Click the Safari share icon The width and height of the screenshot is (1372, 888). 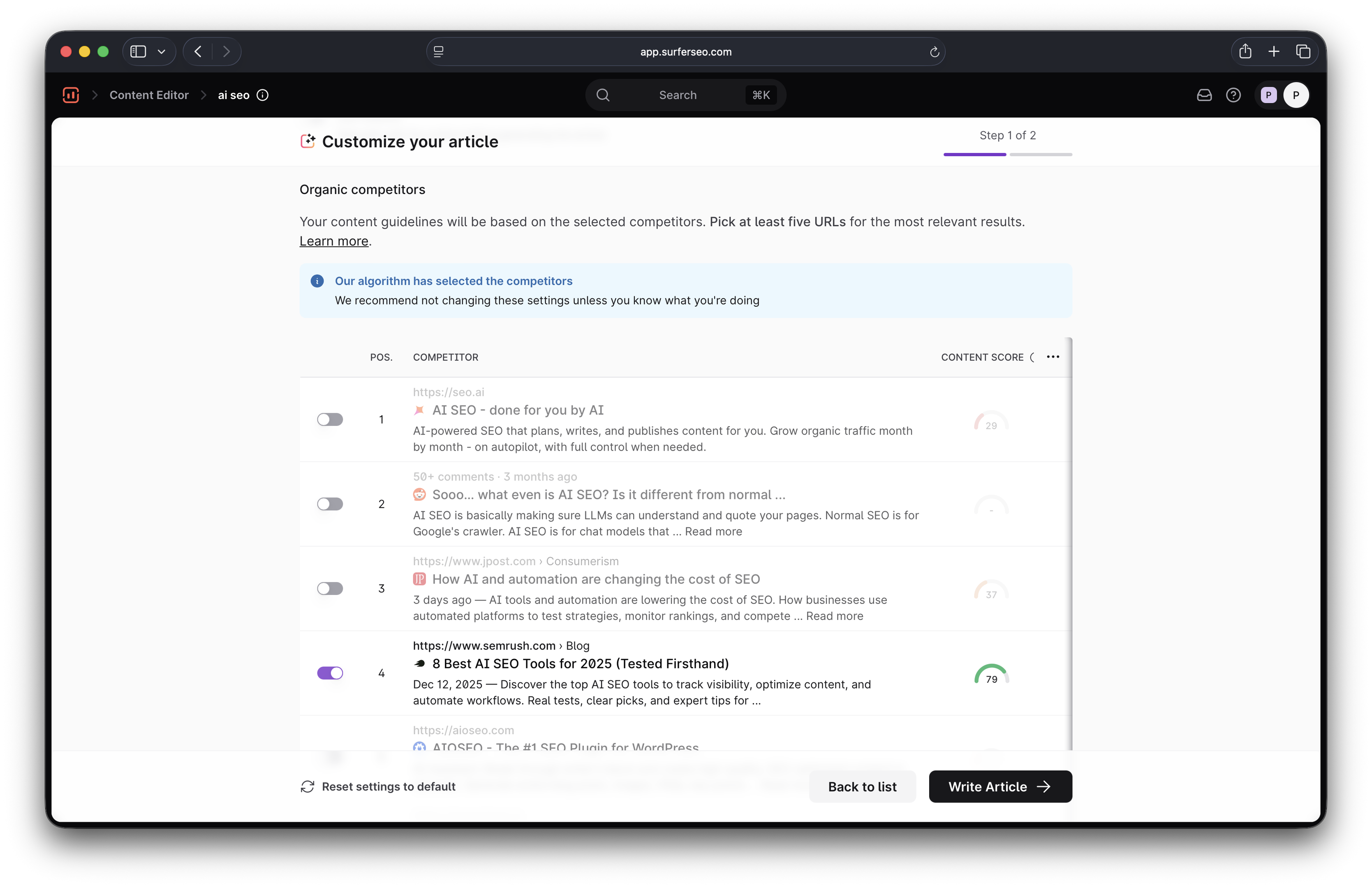(1245, 52)
